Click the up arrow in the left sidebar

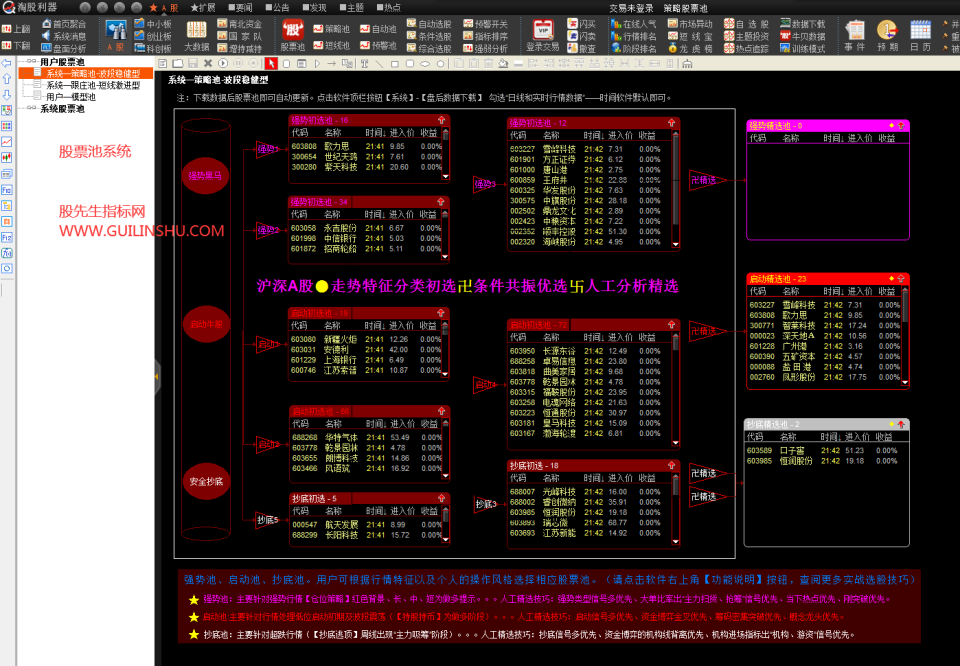click(7, 79)
